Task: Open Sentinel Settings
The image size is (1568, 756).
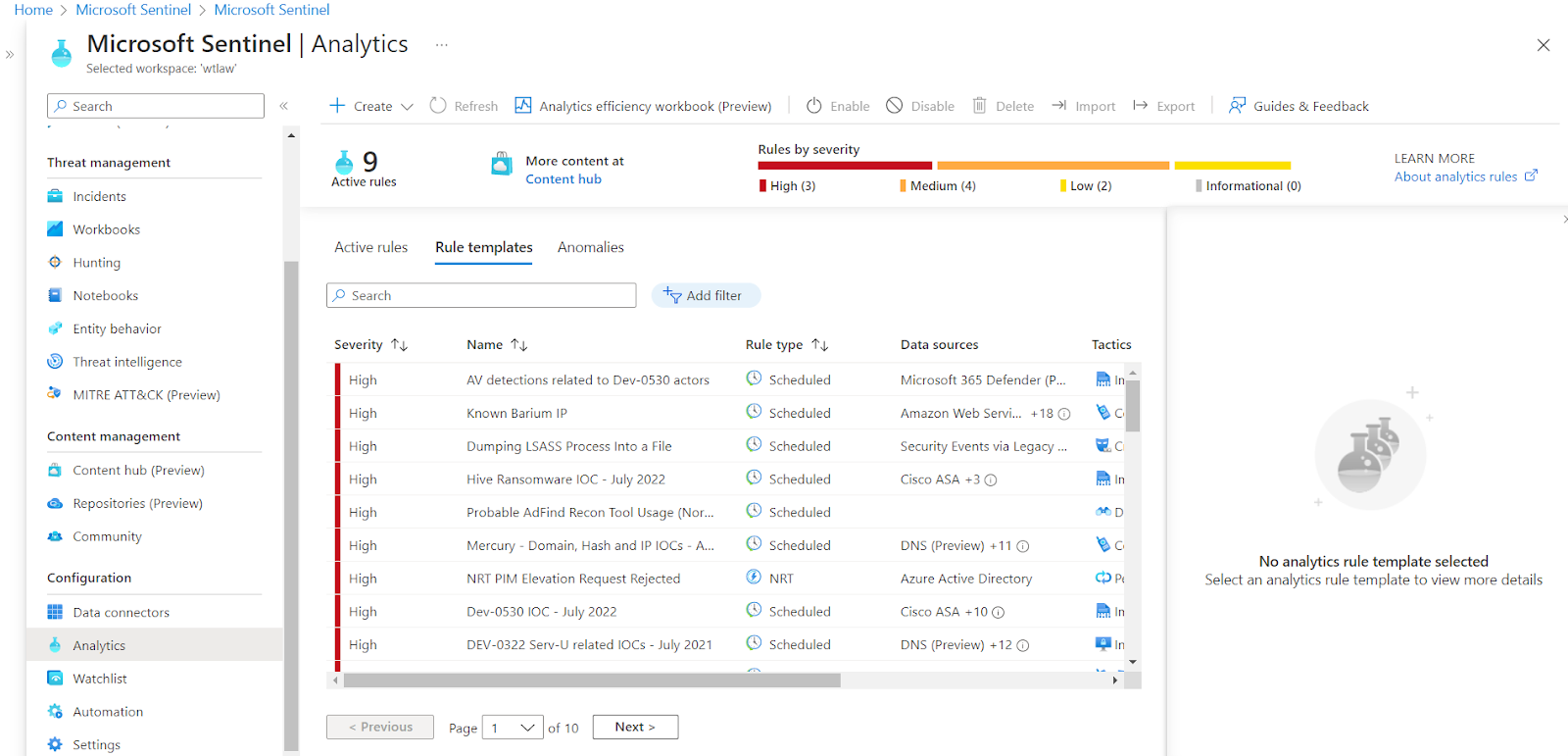Action: [x=96, y=745]
